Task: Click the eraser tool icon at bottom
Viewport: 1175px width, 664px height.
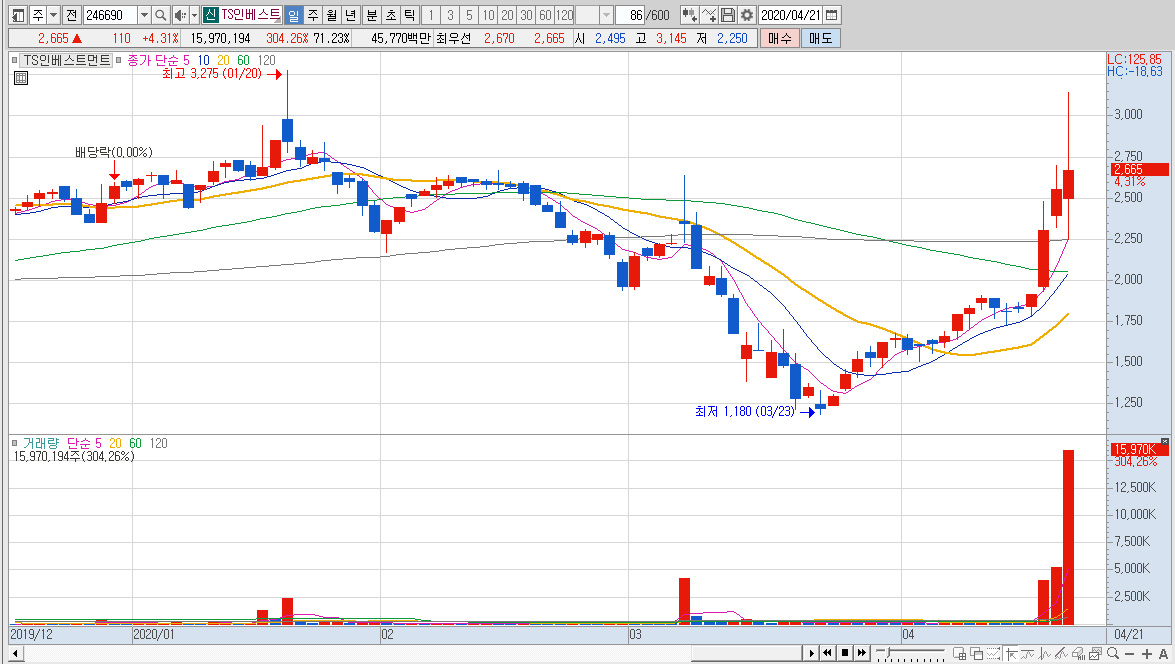Action: (1078, 654)
